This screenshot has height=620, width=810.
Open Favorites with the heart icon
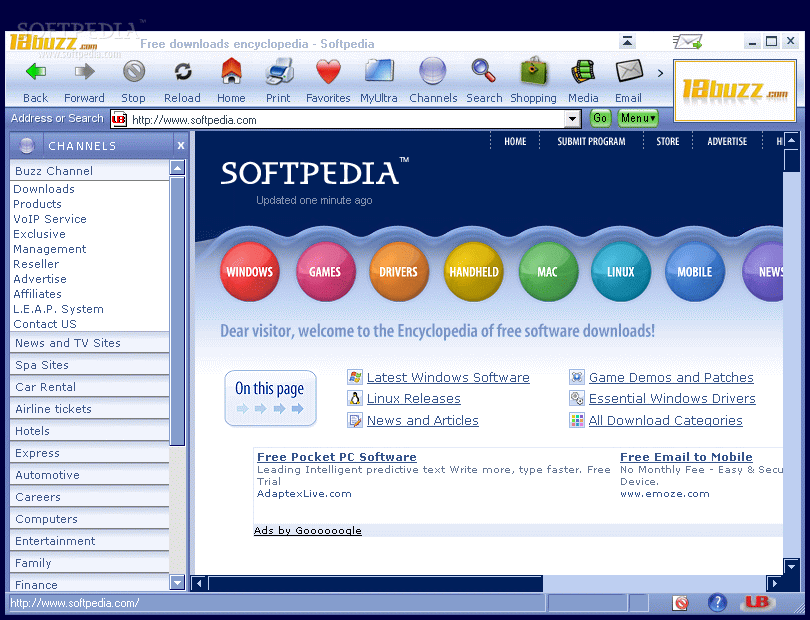pos(329,72)
